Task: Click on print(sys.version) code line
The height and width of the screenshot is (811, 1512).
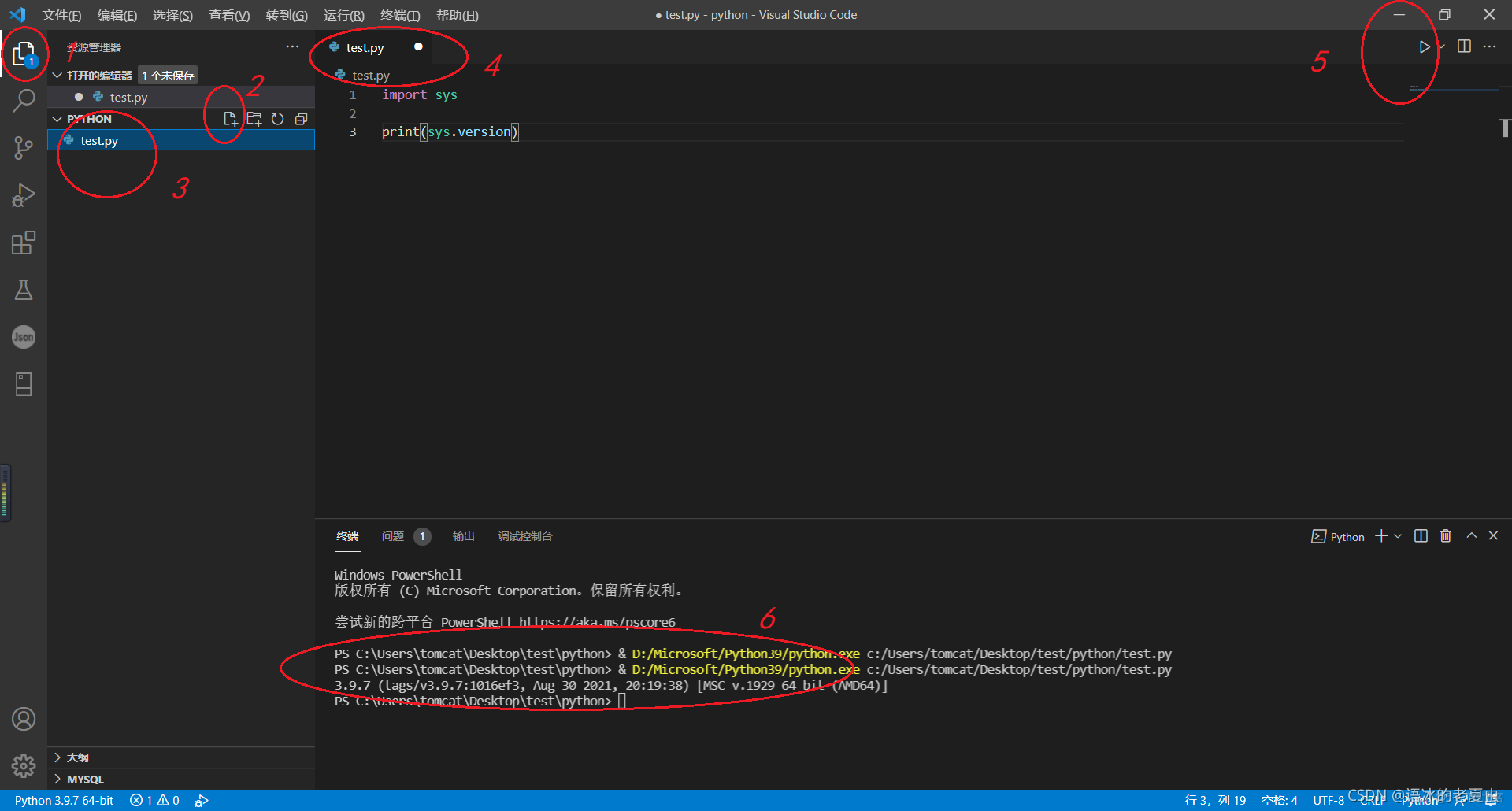Action: (x=450, y=131)
